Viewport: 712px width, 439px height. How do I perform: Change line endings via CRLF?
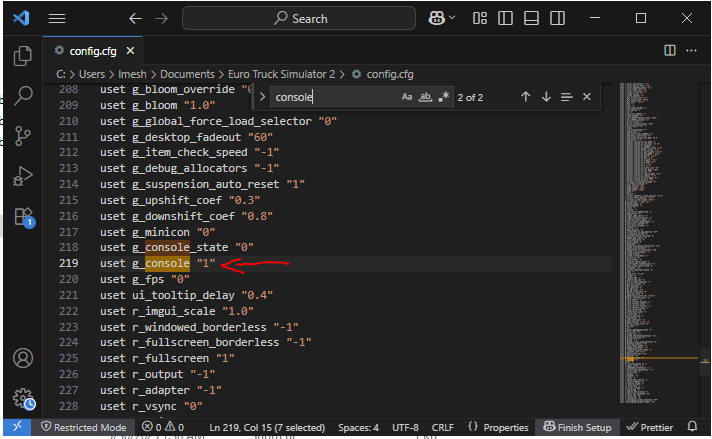[443, 428]
